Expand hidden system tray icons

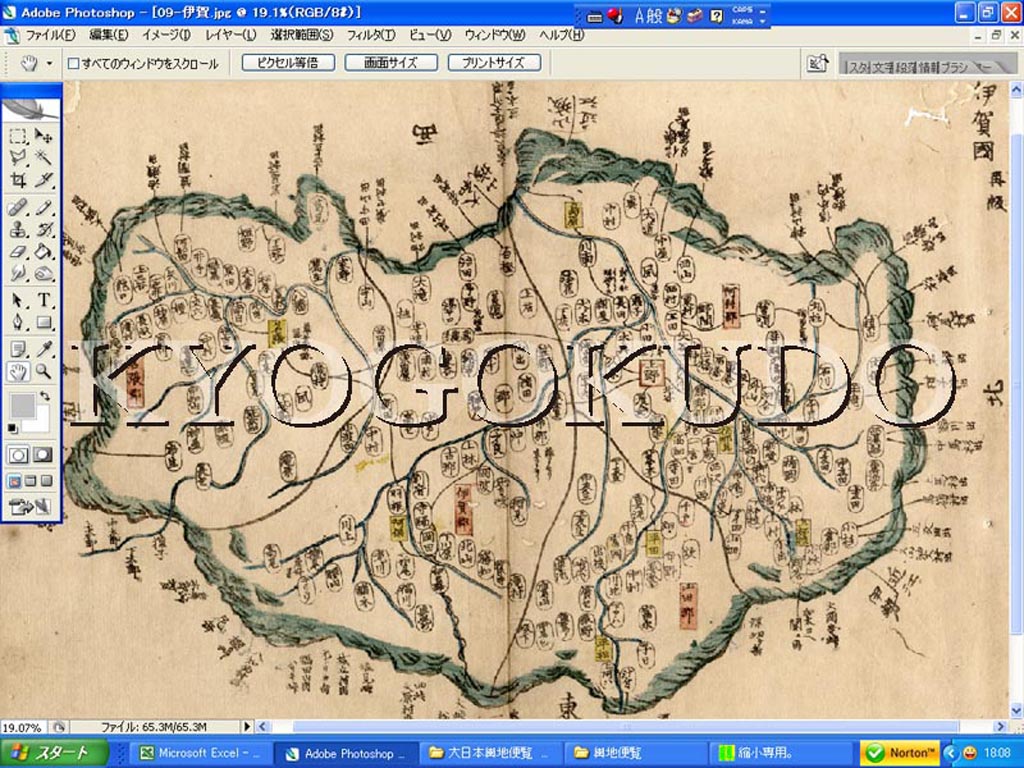(x=950, y=753)
